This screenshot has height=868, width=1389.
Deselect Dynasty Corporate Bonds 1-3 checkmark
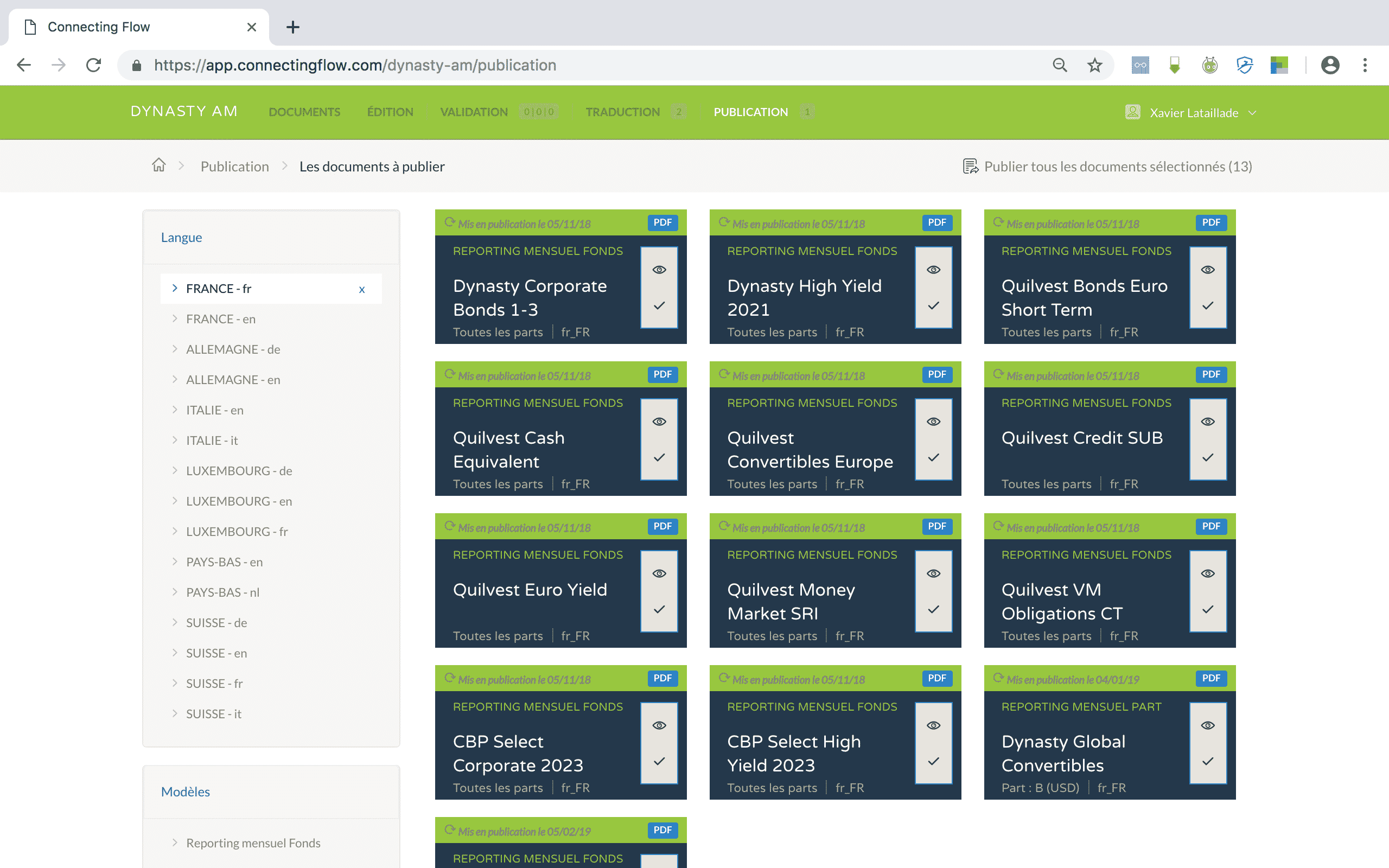(659, 305)
